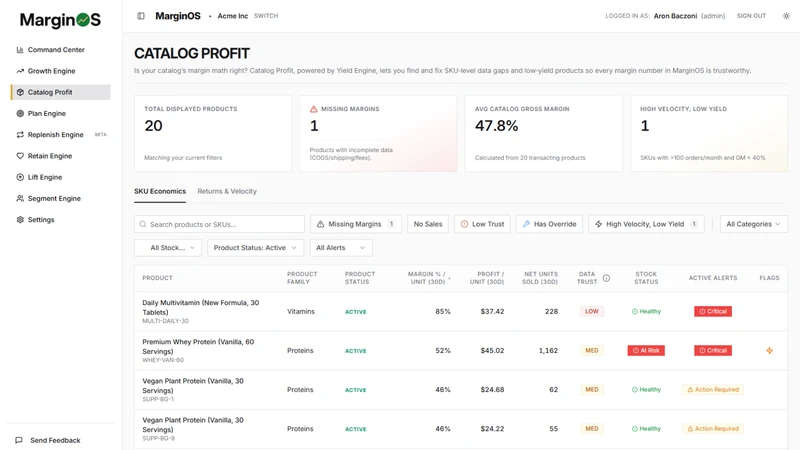
Task: Click Critical alert on Premium Whey row
Action: point(713,351)
